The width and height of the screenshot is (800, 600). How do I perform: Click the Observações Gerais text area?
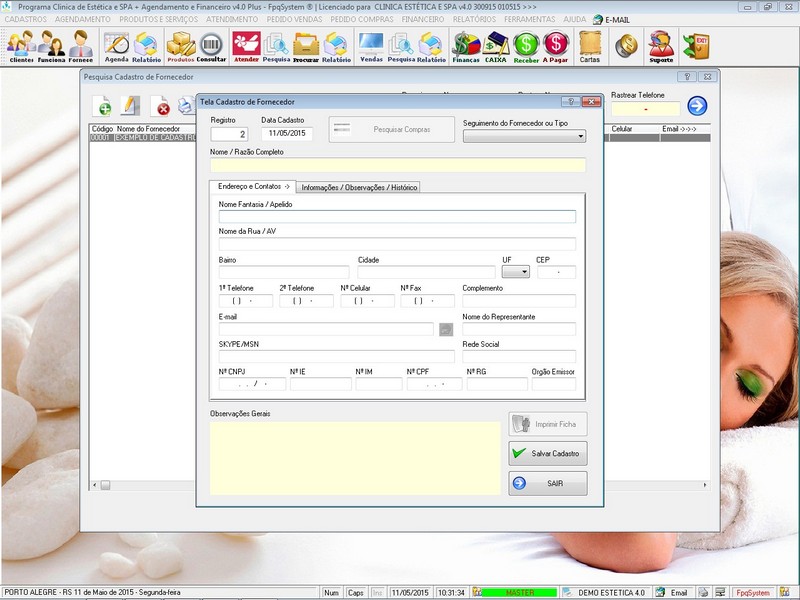[x=355, y=458]
